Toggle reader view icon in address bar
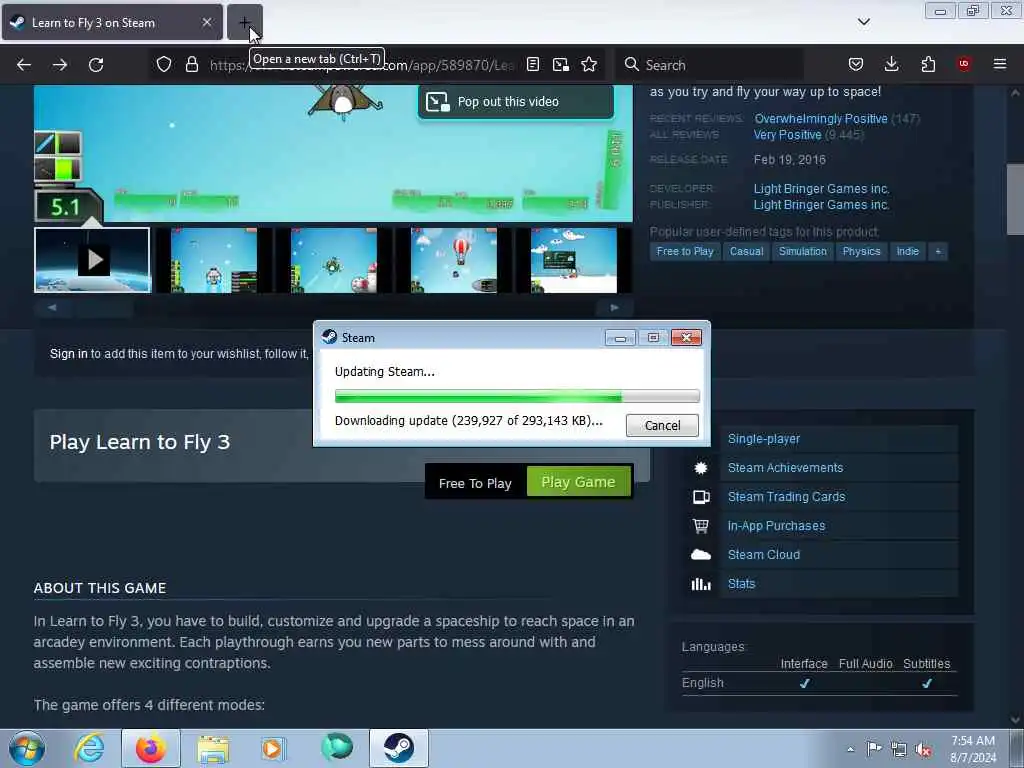This screenshot has height=768, width=1024. click(533, 64)
